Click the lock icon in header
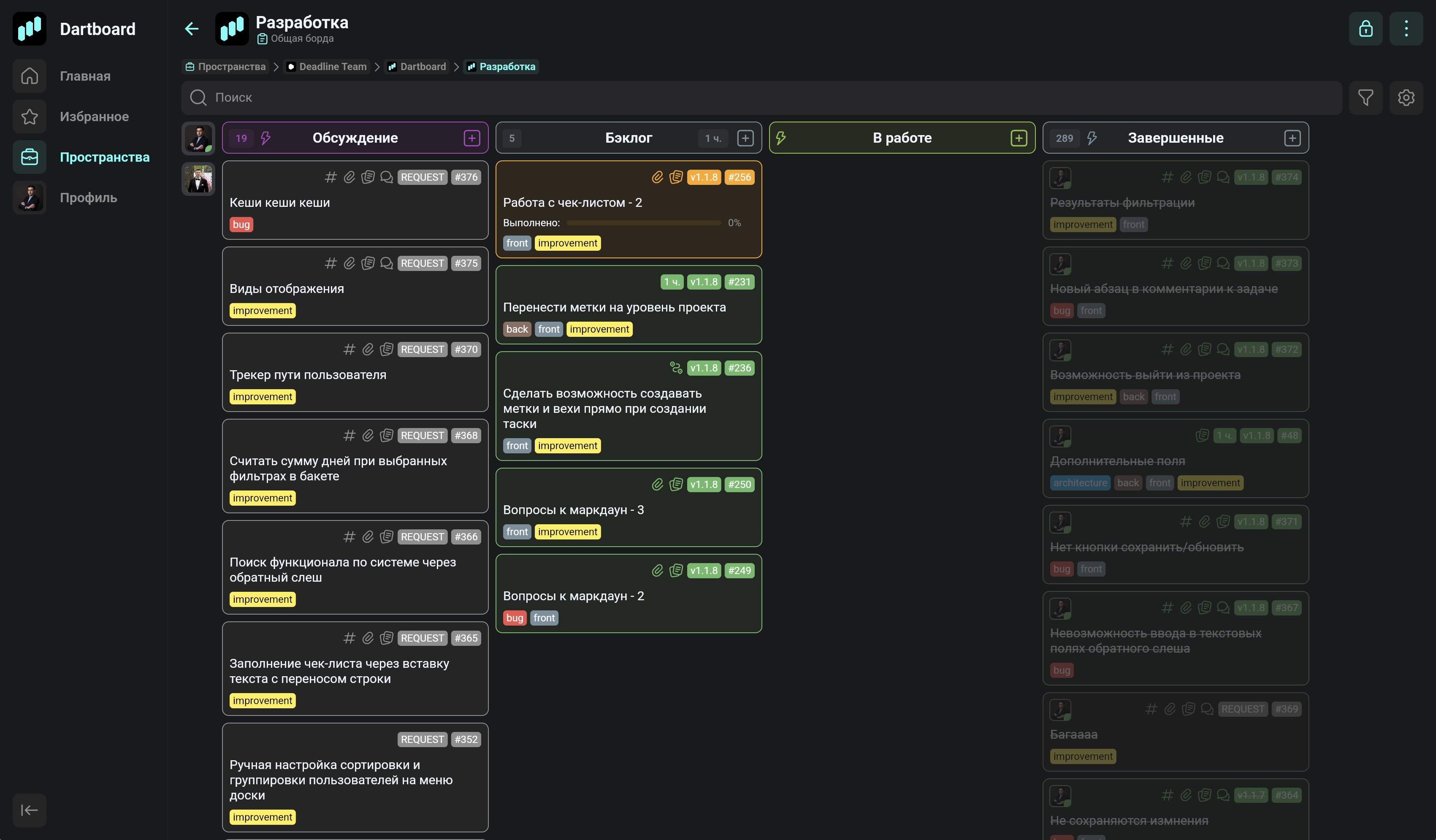 tap(1366, 29)
